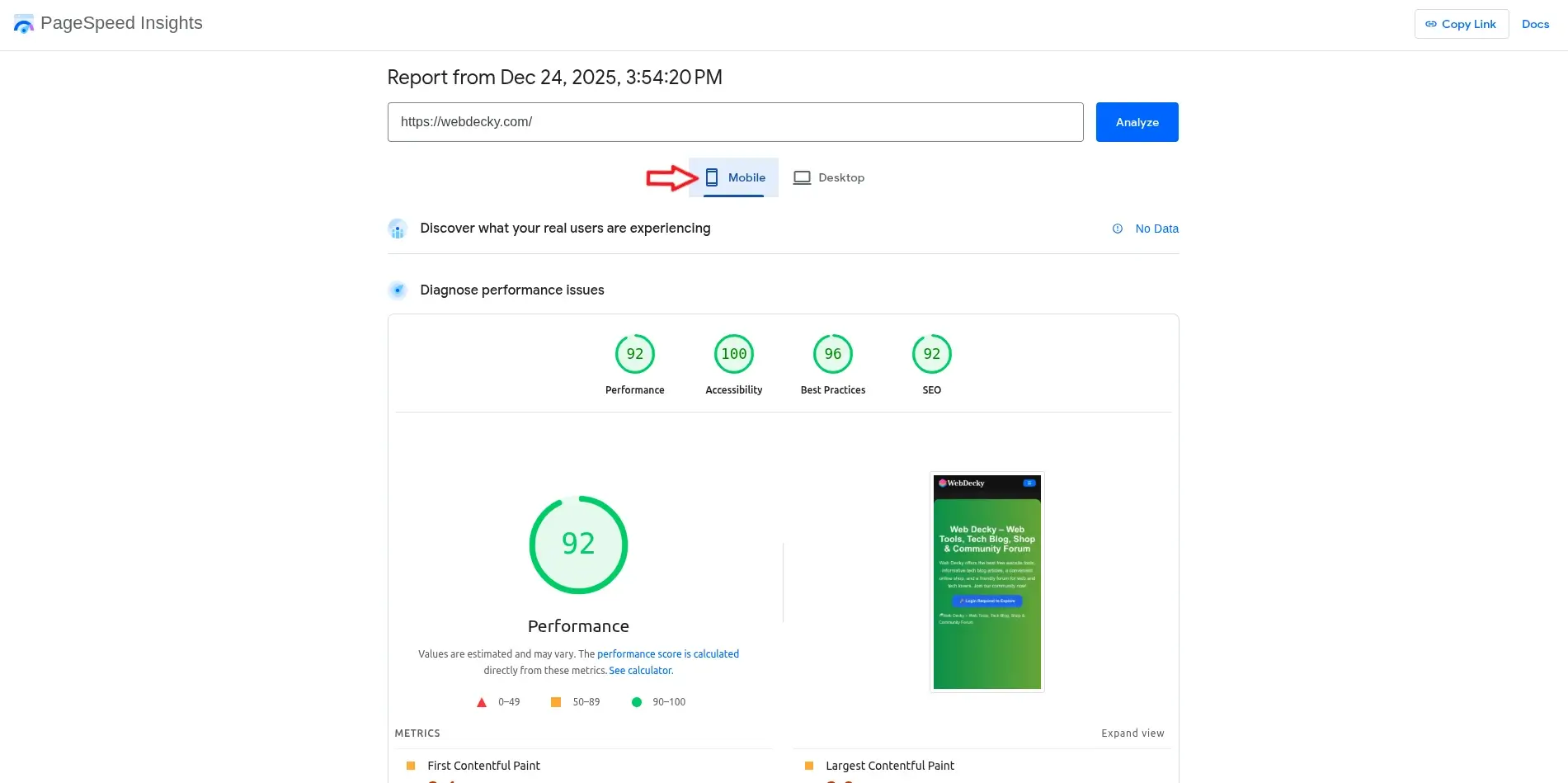Click the PageSpeed Insights logo icon

click(x=22, y=23)
